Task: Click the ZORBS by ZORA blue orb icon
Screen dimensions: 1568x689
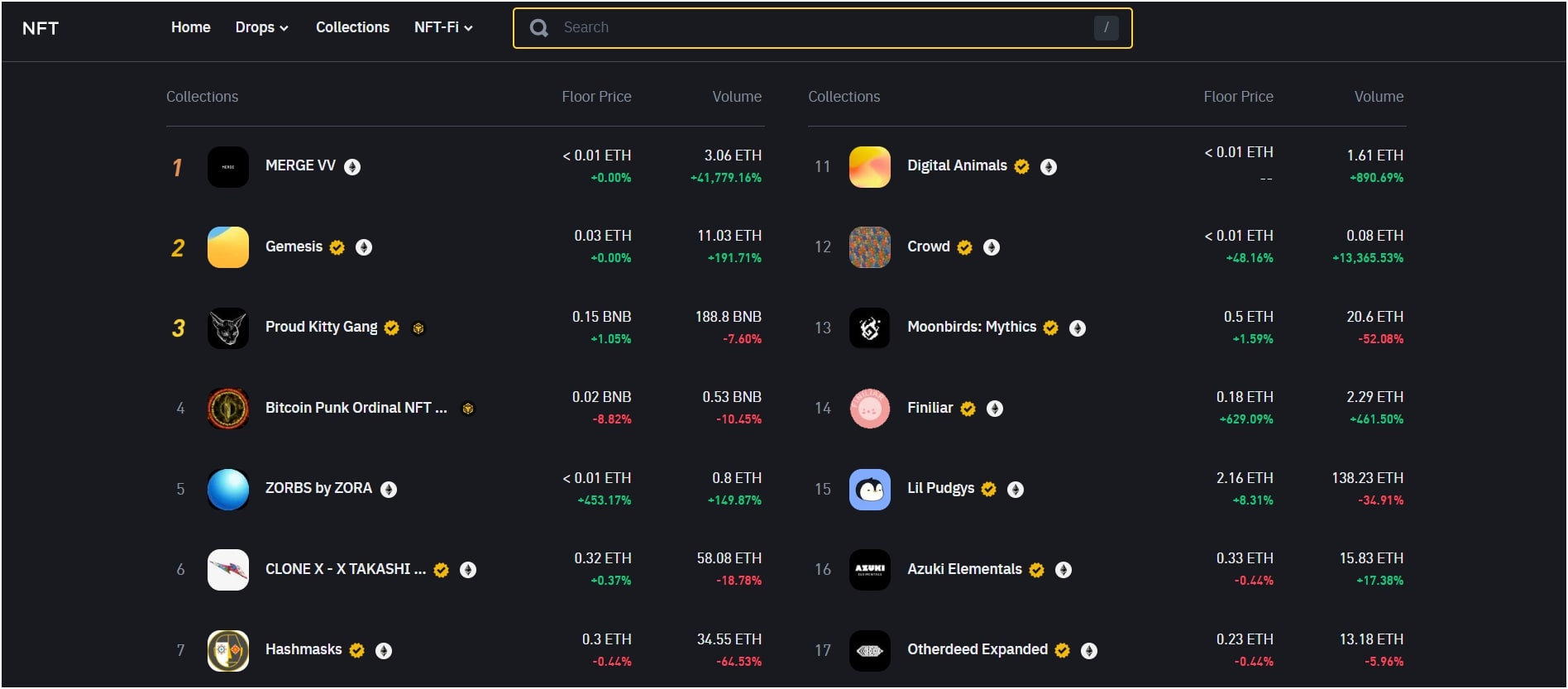Action: 227,490
